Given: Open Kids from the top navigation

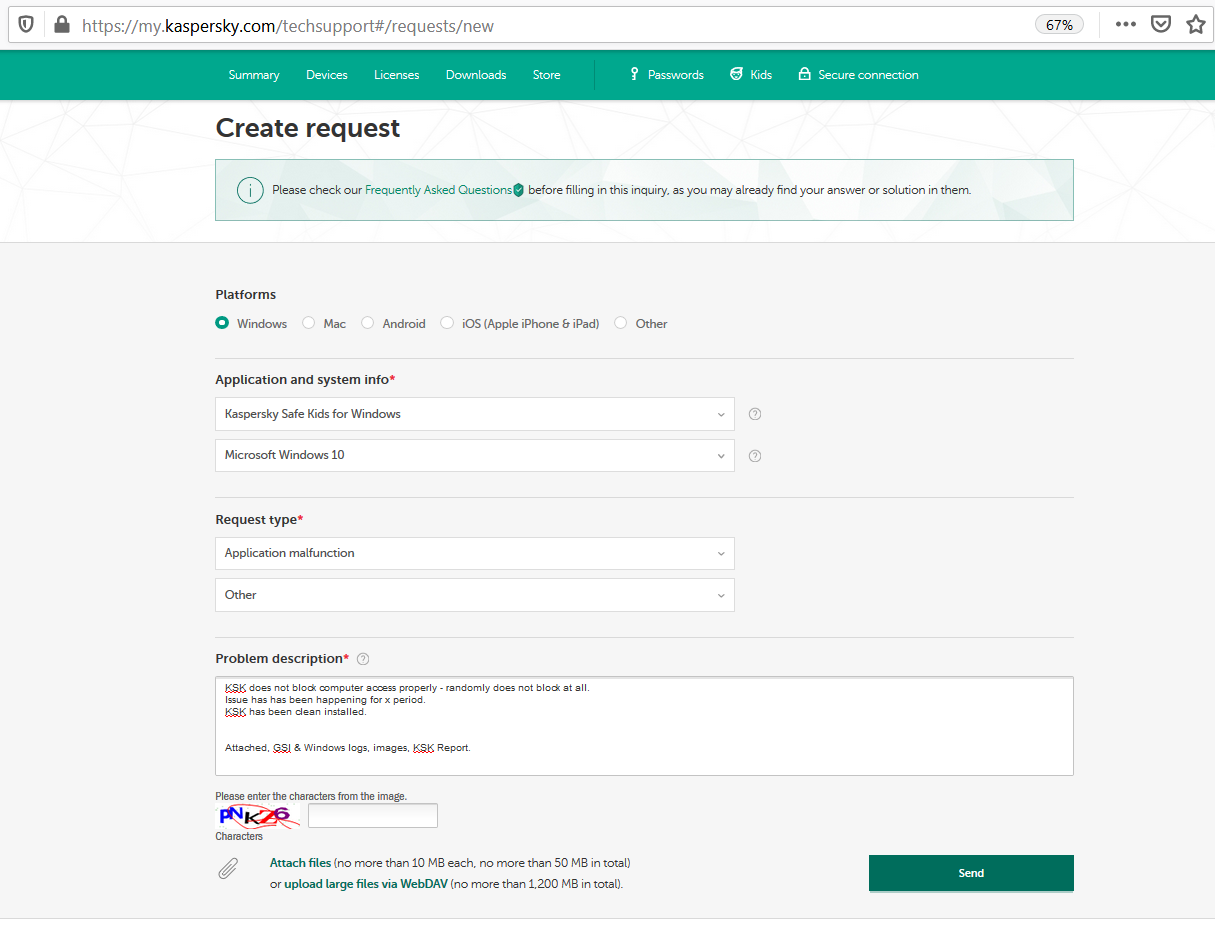Looking at the screenshot, I should 751,75.
